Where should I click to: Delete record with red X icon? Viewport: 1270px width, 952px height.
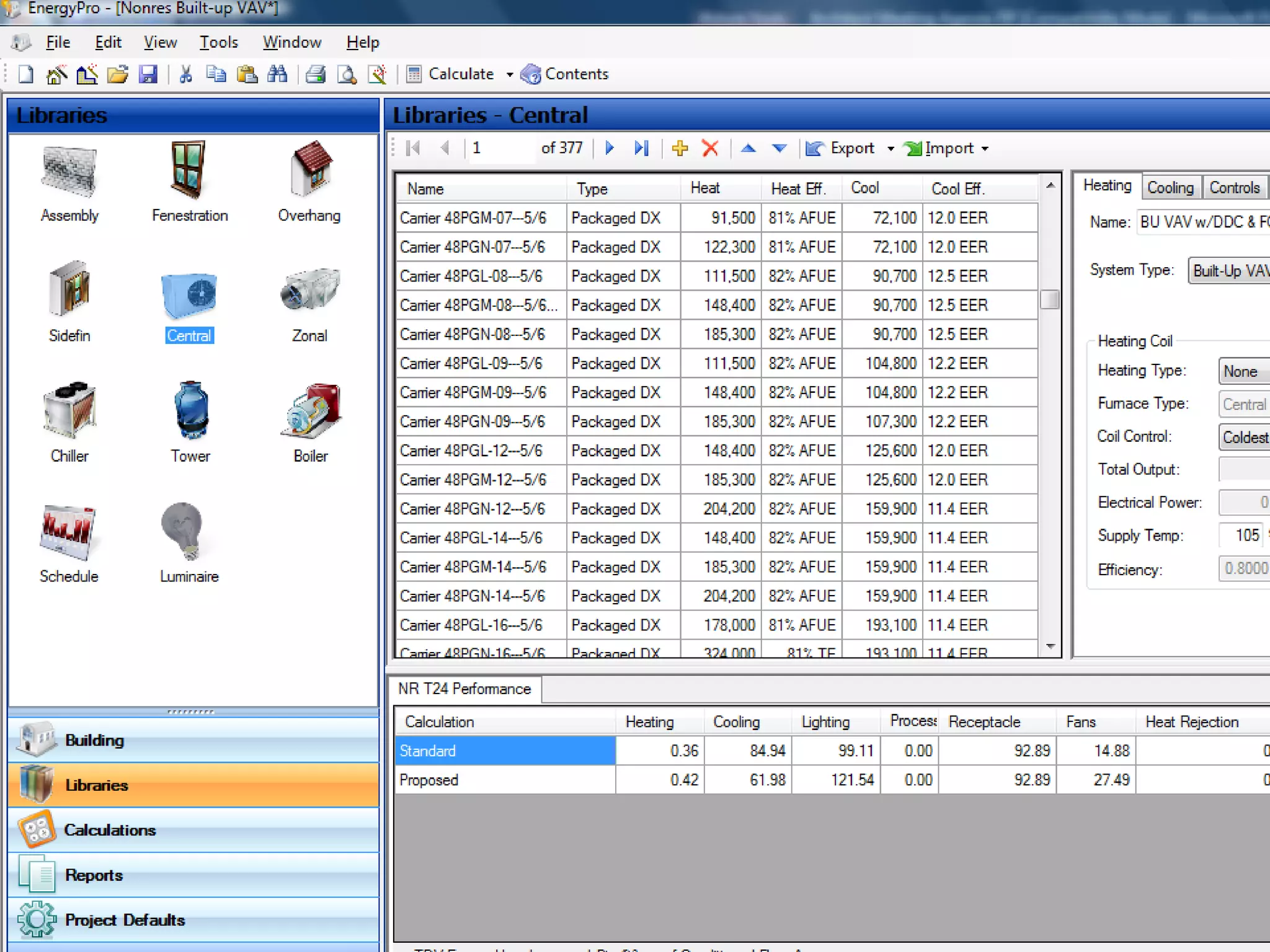[710, 148]
